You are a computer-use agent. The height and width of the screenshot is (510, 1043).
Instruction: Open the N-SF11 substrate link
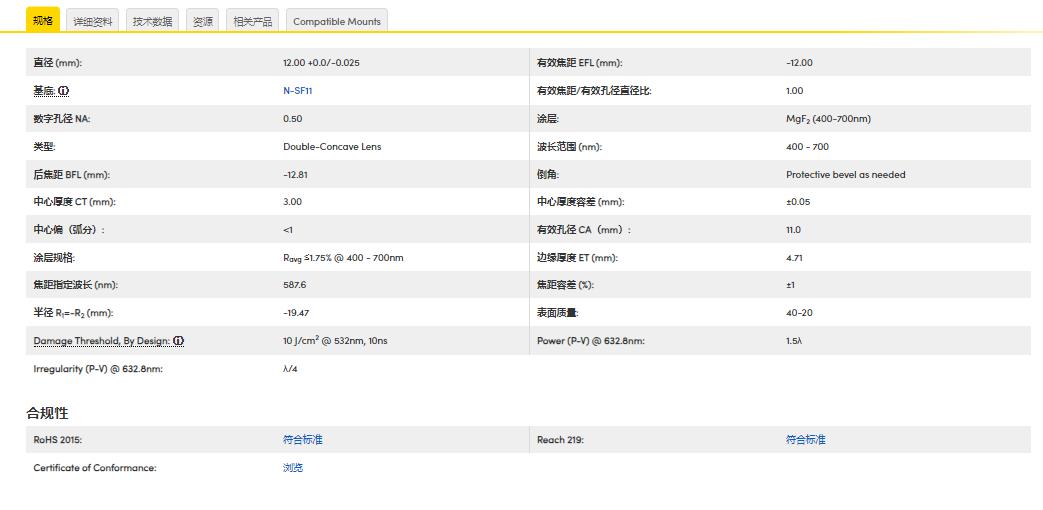pyautogui.click(x=298, y=91)
